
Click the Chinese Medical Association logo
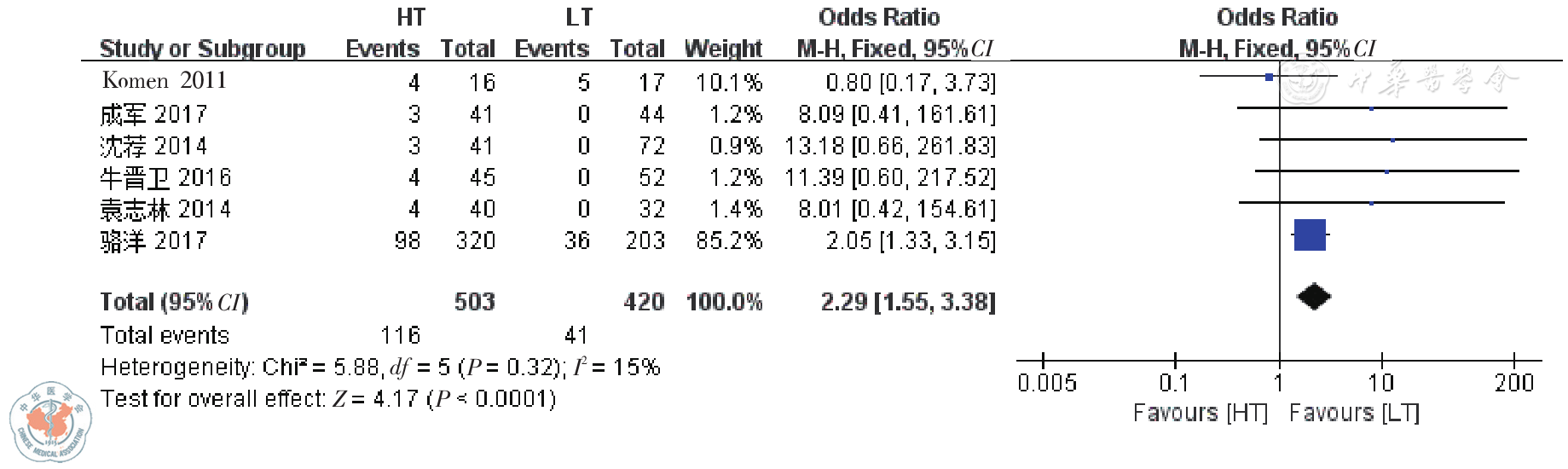[x=50, y=421]
